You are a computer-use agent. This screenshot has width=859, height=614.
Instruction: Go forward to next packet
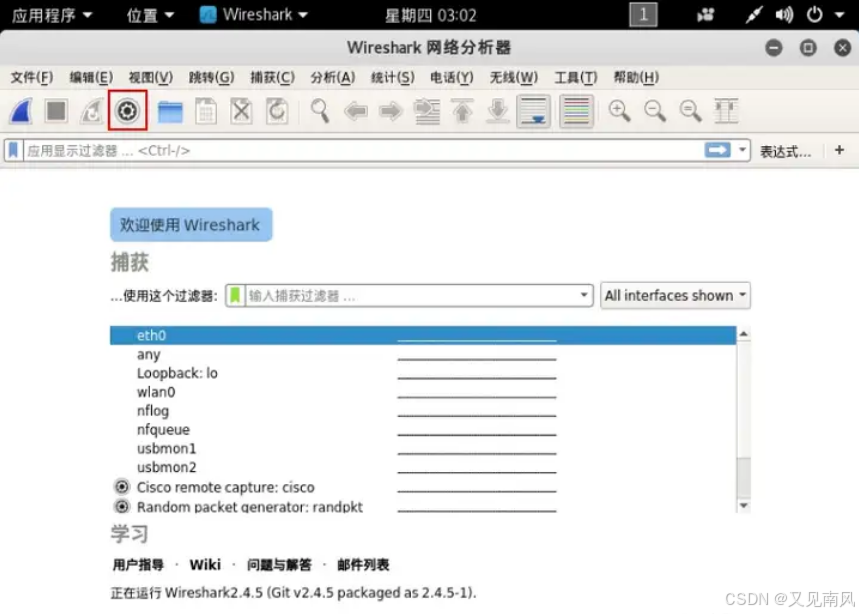click(391, 112)
